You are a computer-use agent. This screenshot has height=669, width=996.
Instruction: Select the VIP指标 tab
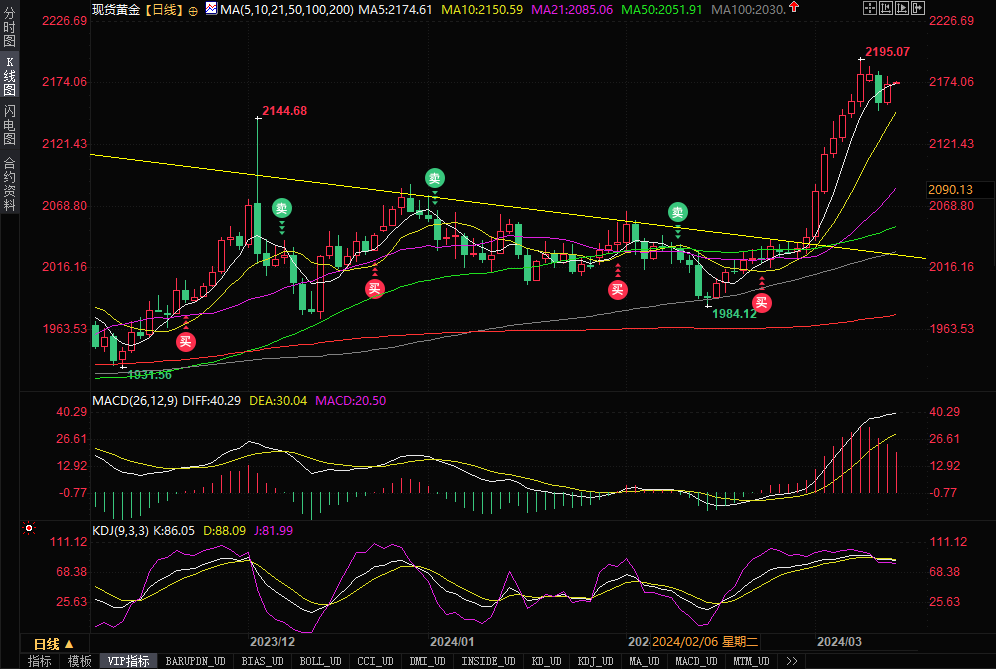click(130, 661)
